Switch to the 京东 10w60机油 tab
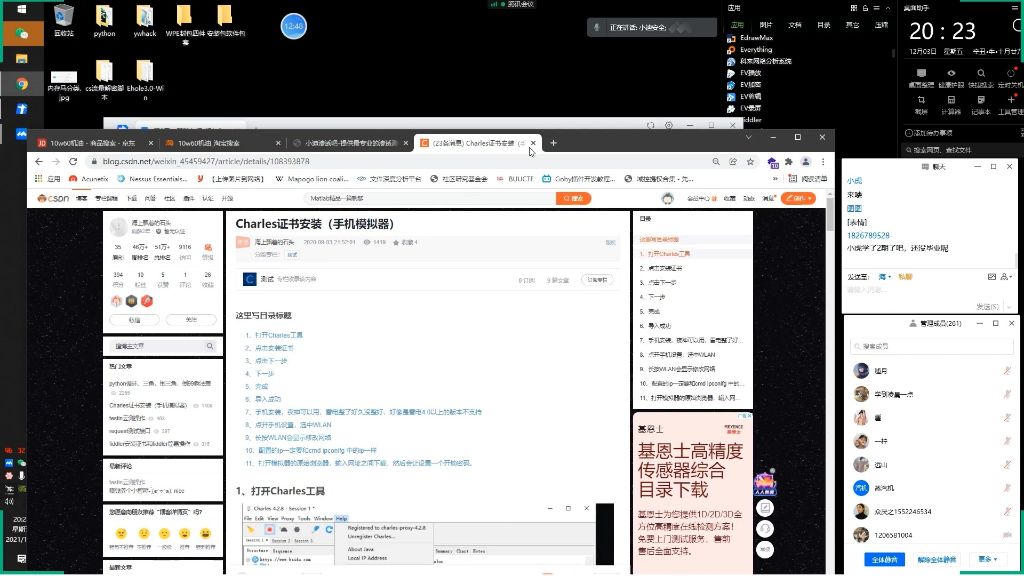This screenshot has height=576, width=1024. click(93, 142)
